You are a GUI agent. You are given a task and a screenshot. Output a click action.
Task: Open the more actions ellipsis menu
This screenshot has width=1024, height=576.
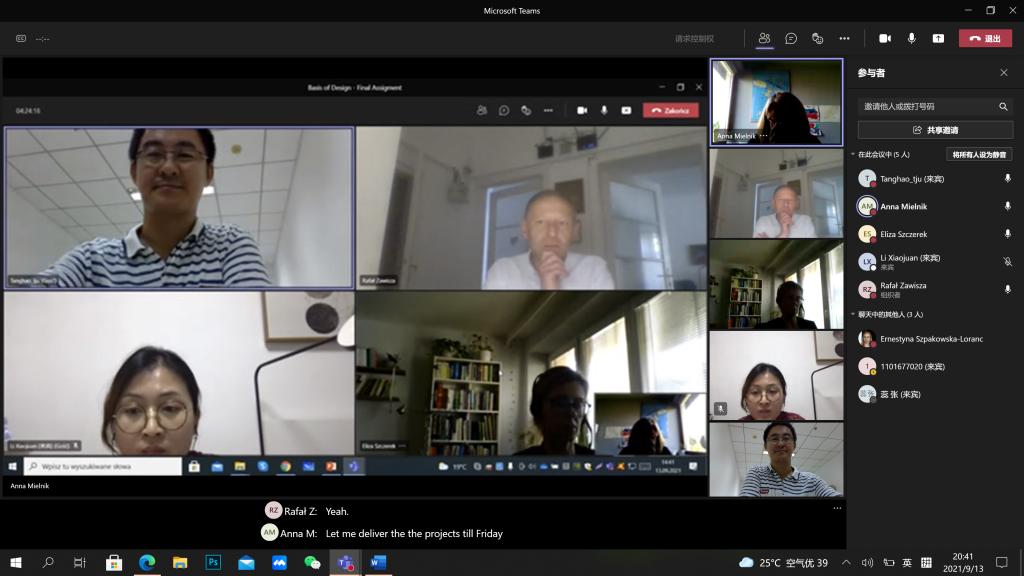(844, 38)
